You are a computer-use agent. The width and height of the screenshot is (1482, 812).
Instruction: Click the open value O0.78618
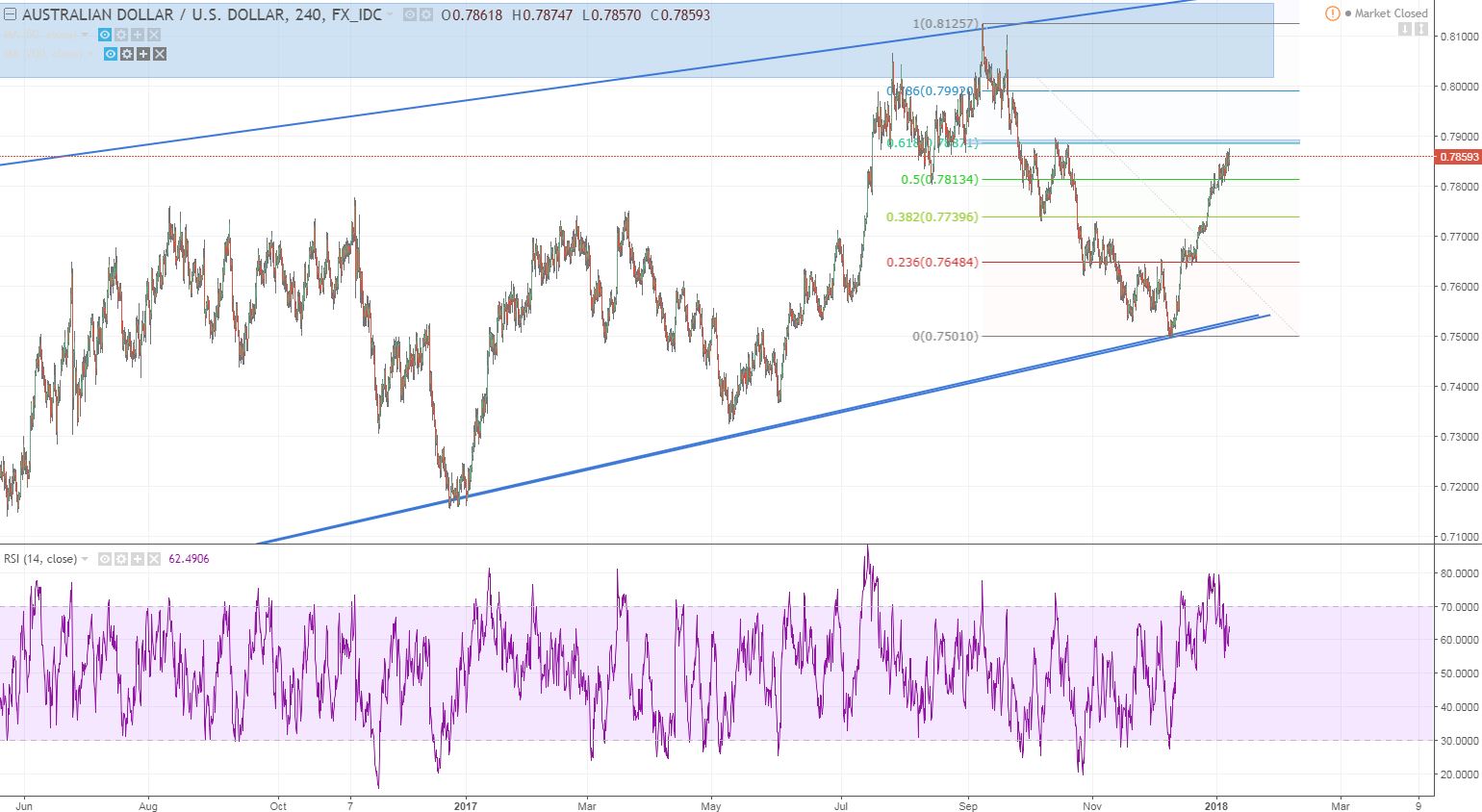[472, 14]
